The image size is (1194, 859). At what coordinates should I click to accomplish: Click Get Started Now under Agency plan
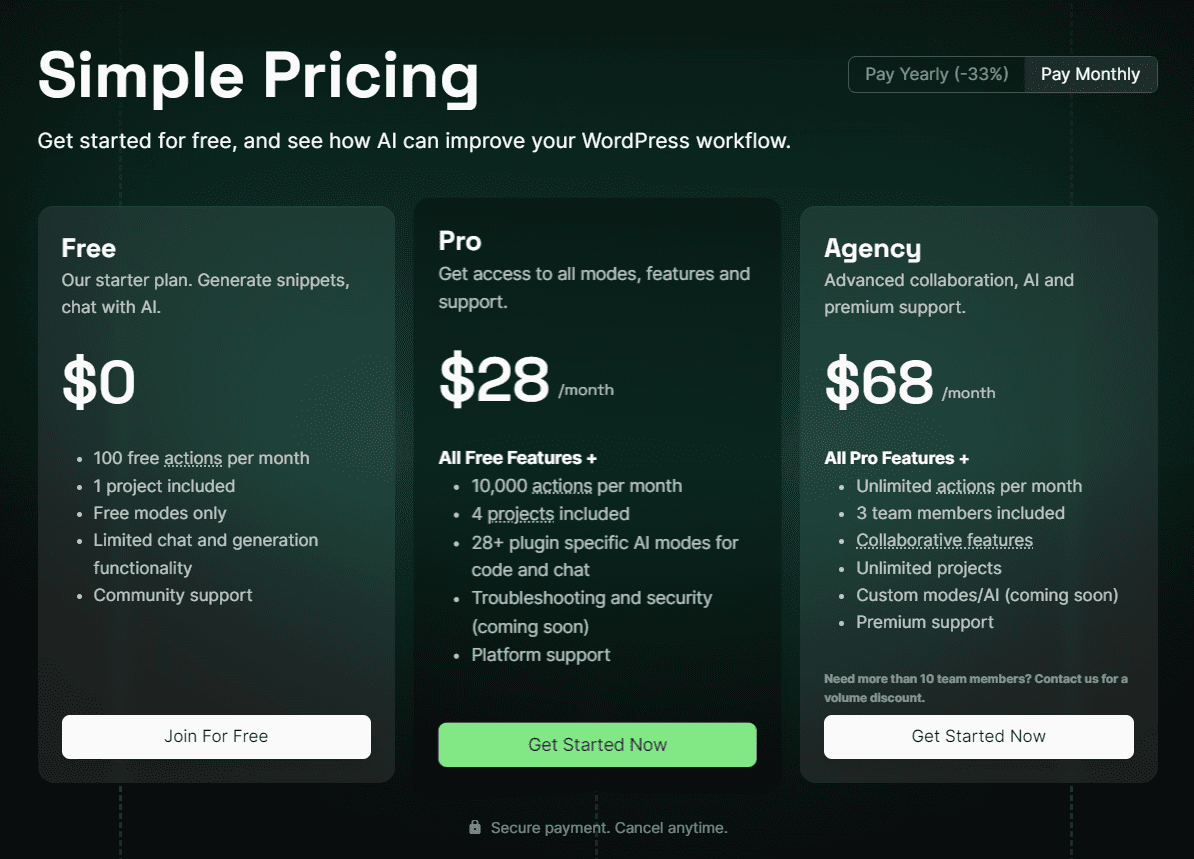pos(978,736)
